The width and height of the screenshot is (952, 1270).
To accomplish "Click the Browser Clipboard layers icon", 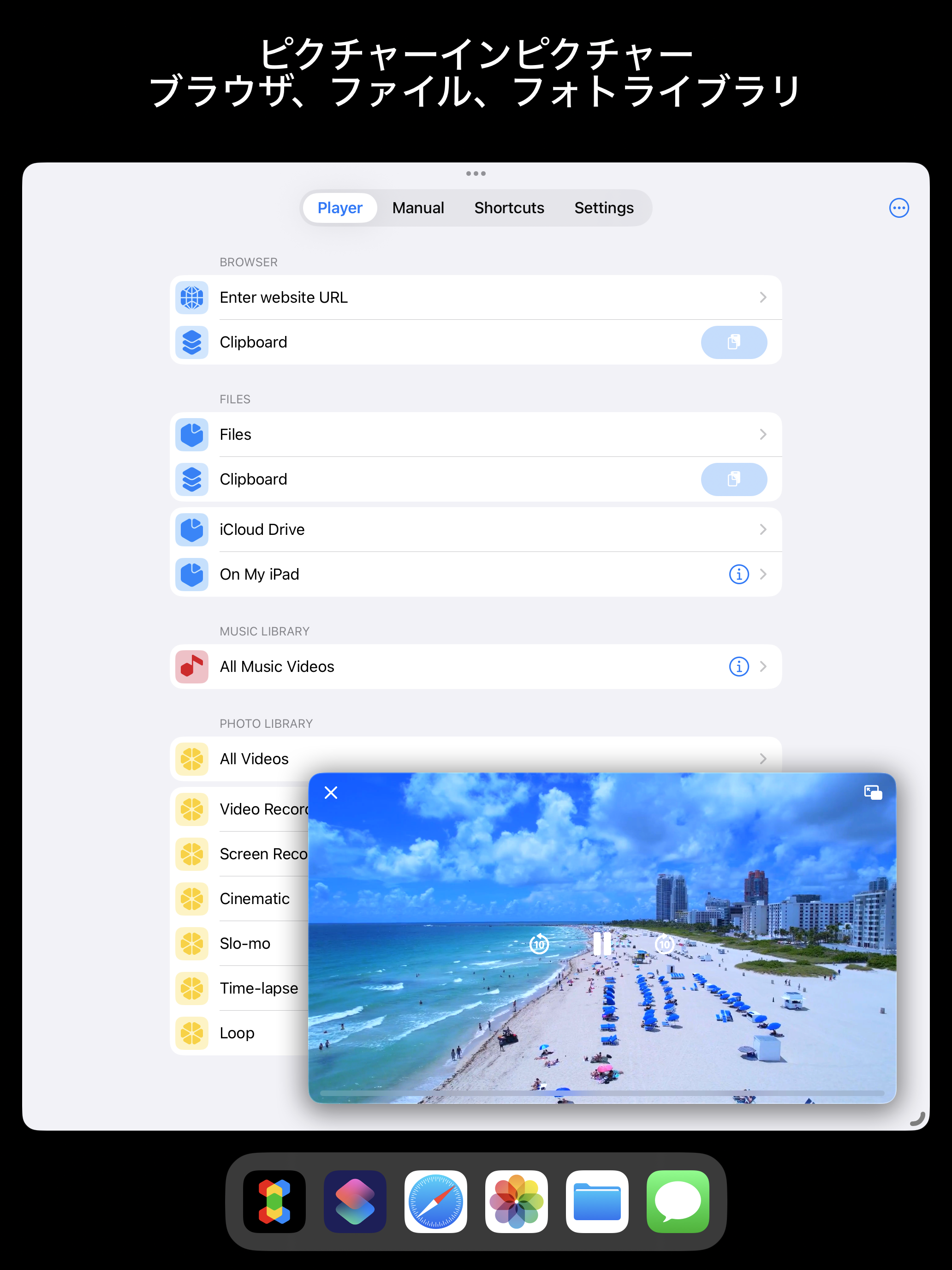I will coord(192,342).
